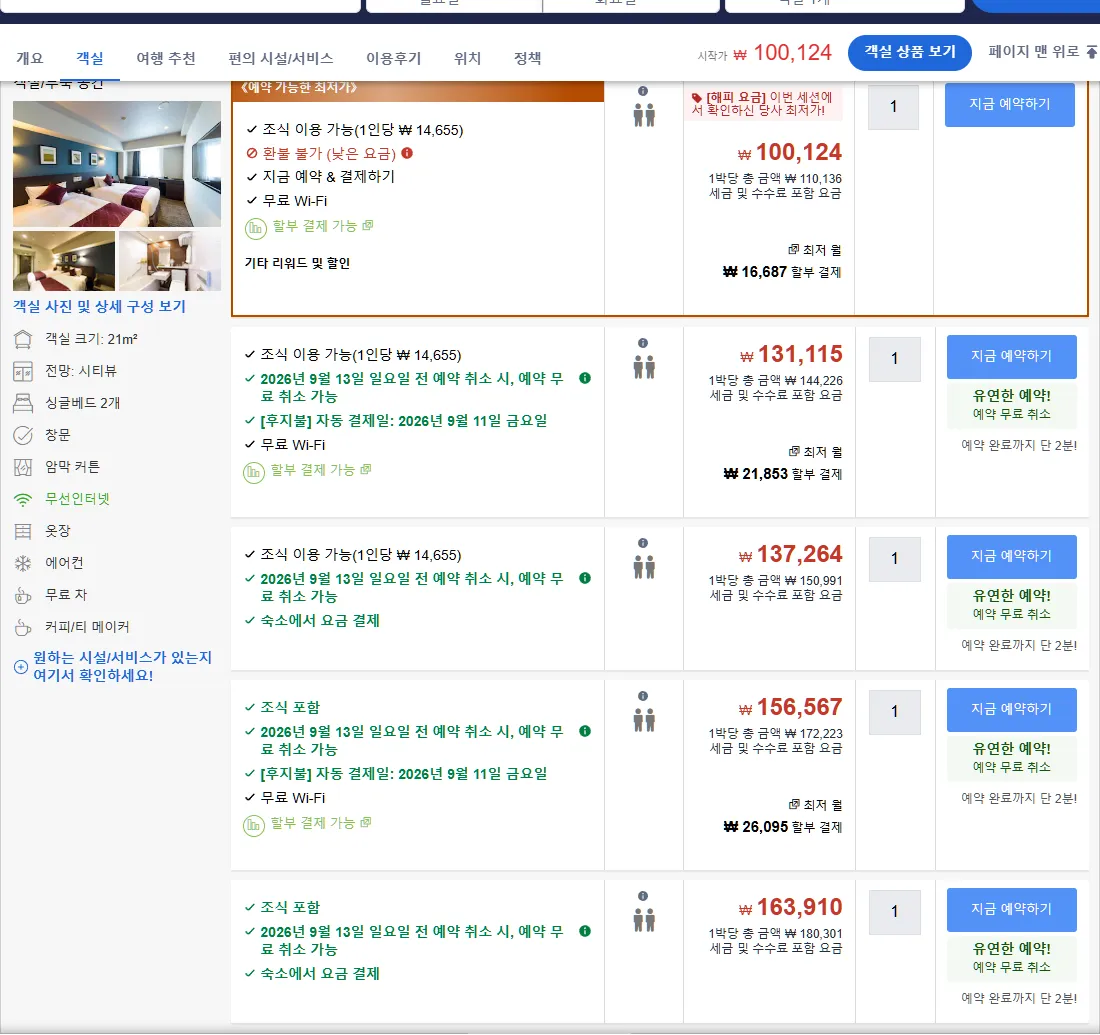Switch to the 개요 tab
This screenshot has height=1035, width=1100.
point(29,58)
